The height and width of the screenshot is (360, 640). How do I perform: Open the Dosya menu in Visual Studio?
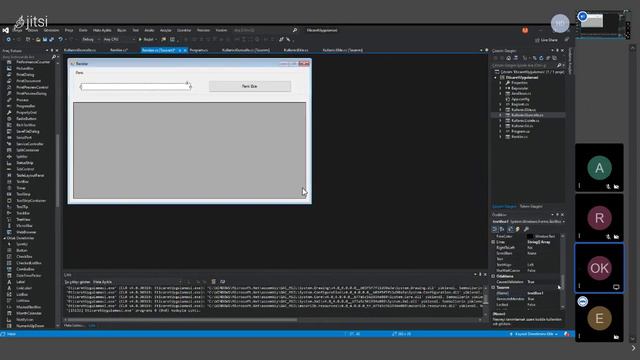point(18,30)
